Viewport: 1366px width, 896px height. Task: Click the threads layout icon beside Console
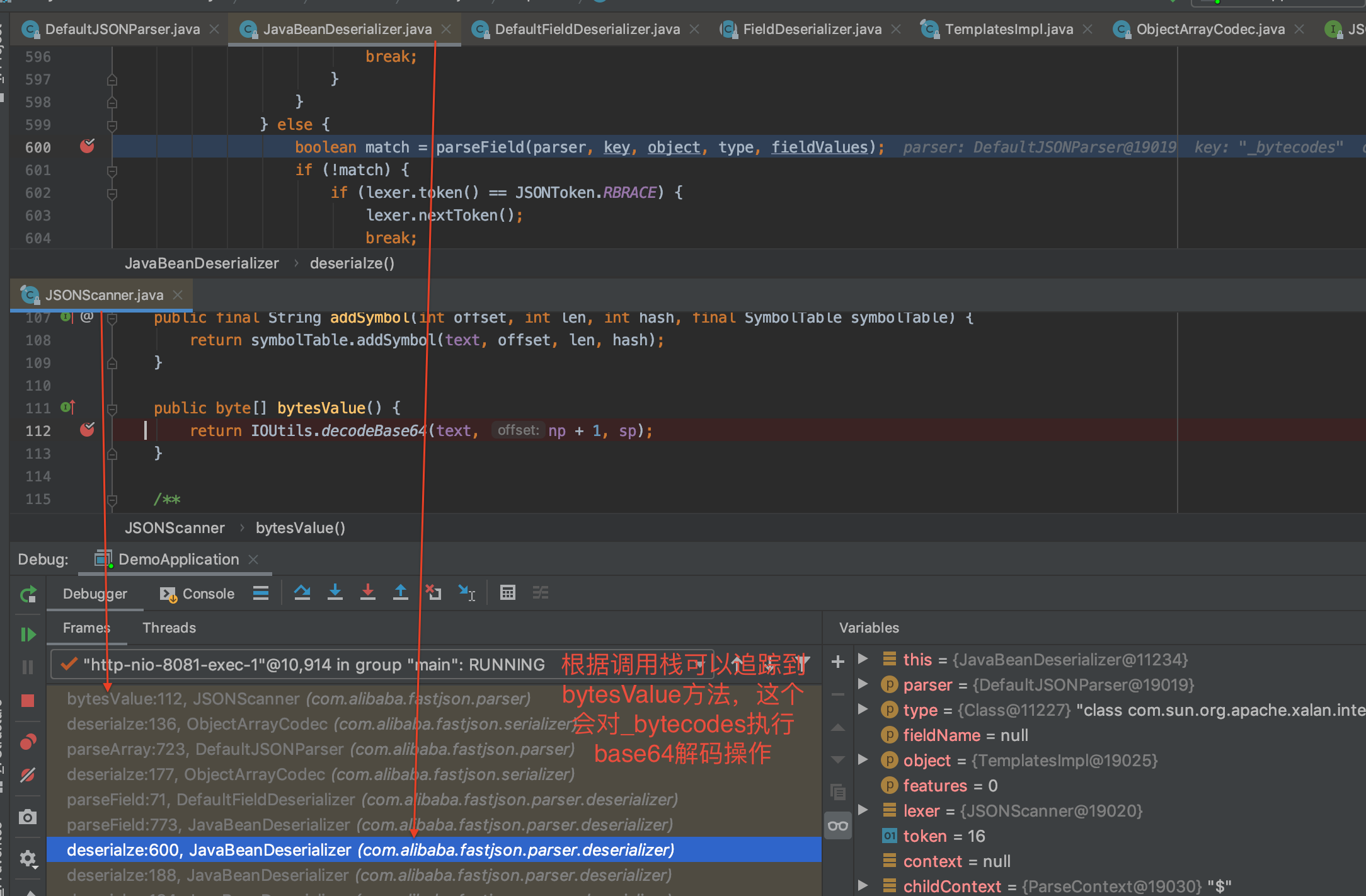coord(261,593)
